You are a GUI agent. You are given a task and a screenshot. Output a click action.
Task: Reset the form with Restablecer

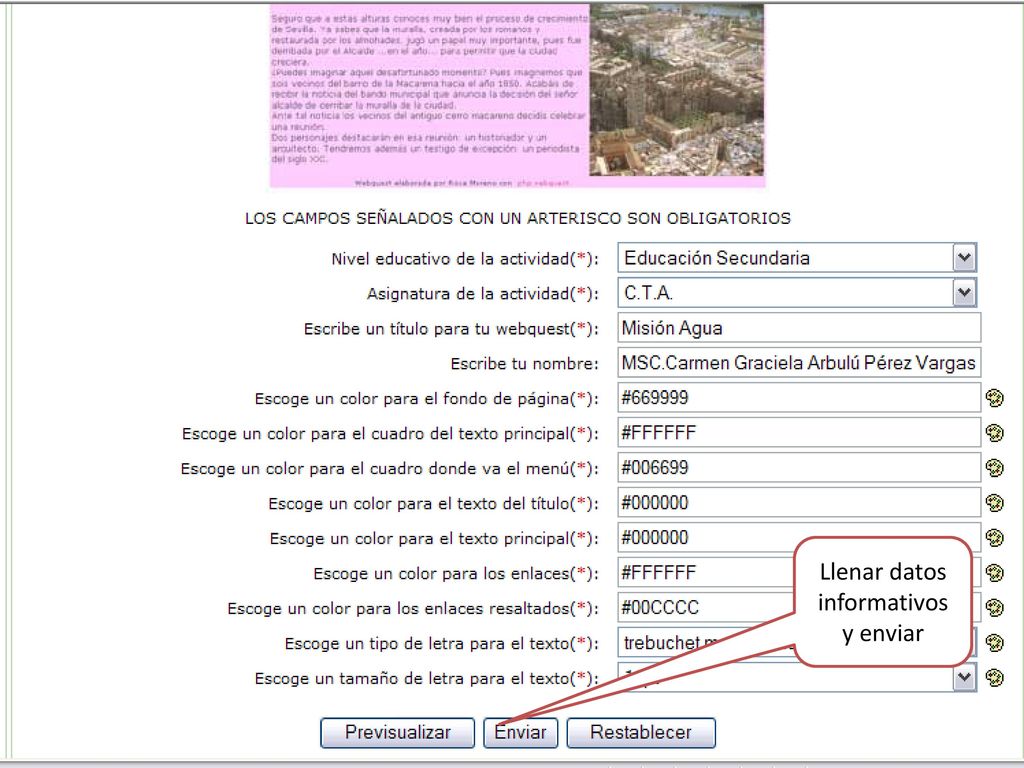[641, 732]
